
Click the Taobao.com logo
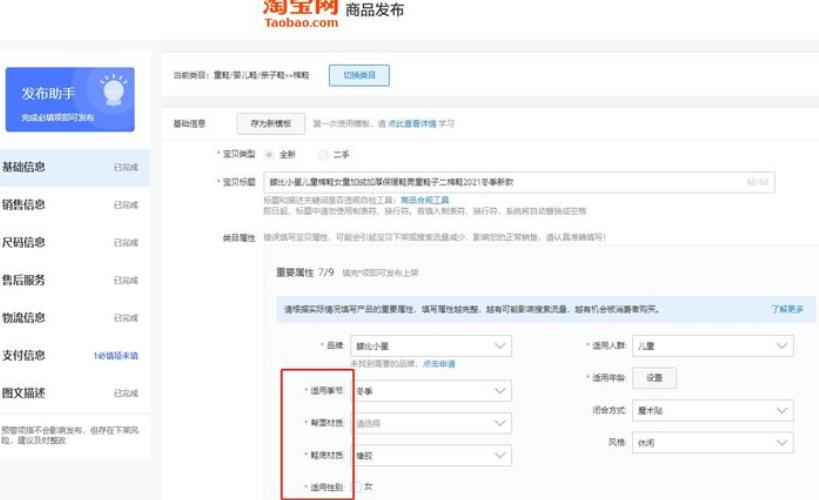tap(301, 12)
